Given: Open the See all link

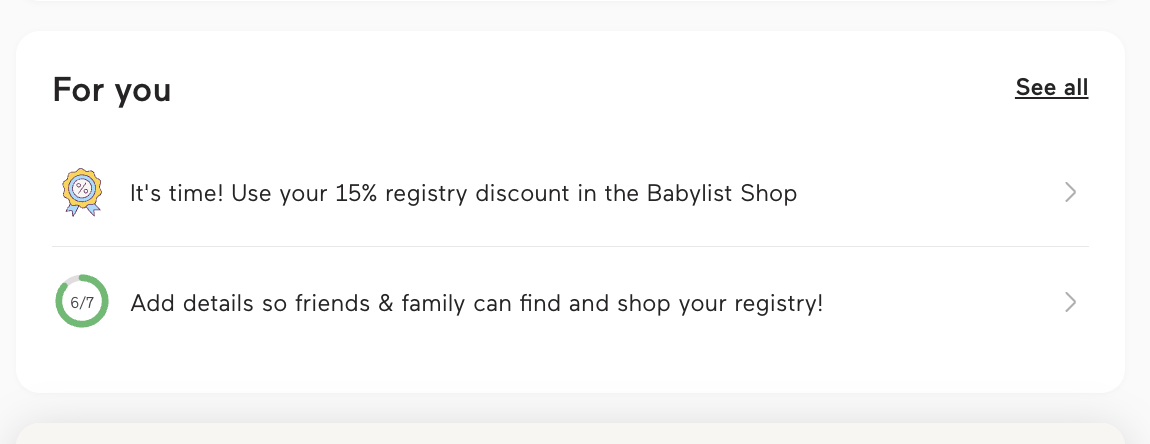Looking at the screenshot, I should pos(1051,88).
